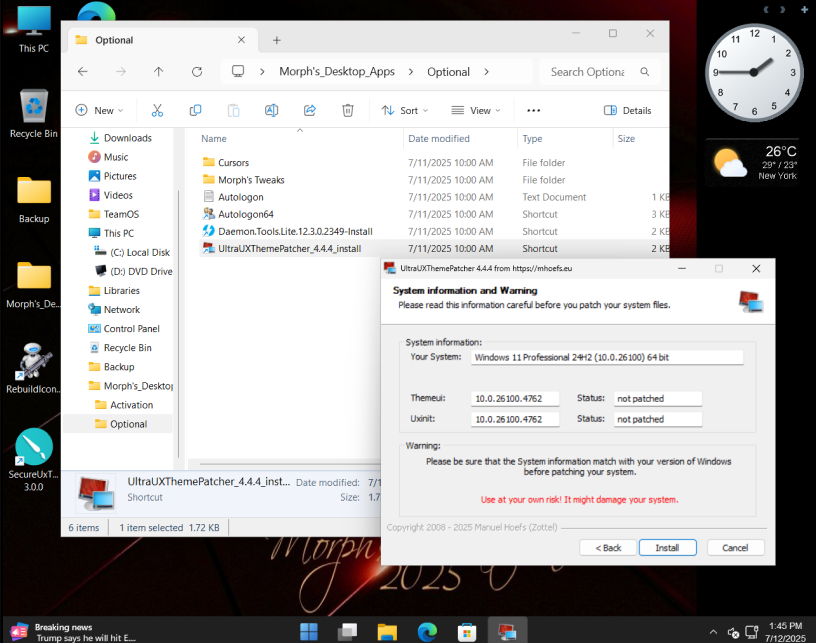The width and height of the screenshot is (816, 643).
Task: Toggle the Details pane button
Action: coord(627,110)
